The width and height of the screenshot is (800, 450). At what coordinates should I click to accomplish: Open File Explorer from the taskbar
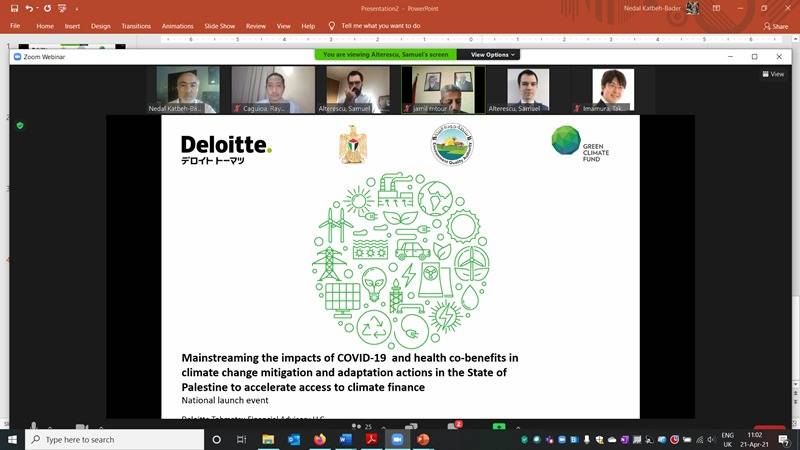[x=268, y=439]
